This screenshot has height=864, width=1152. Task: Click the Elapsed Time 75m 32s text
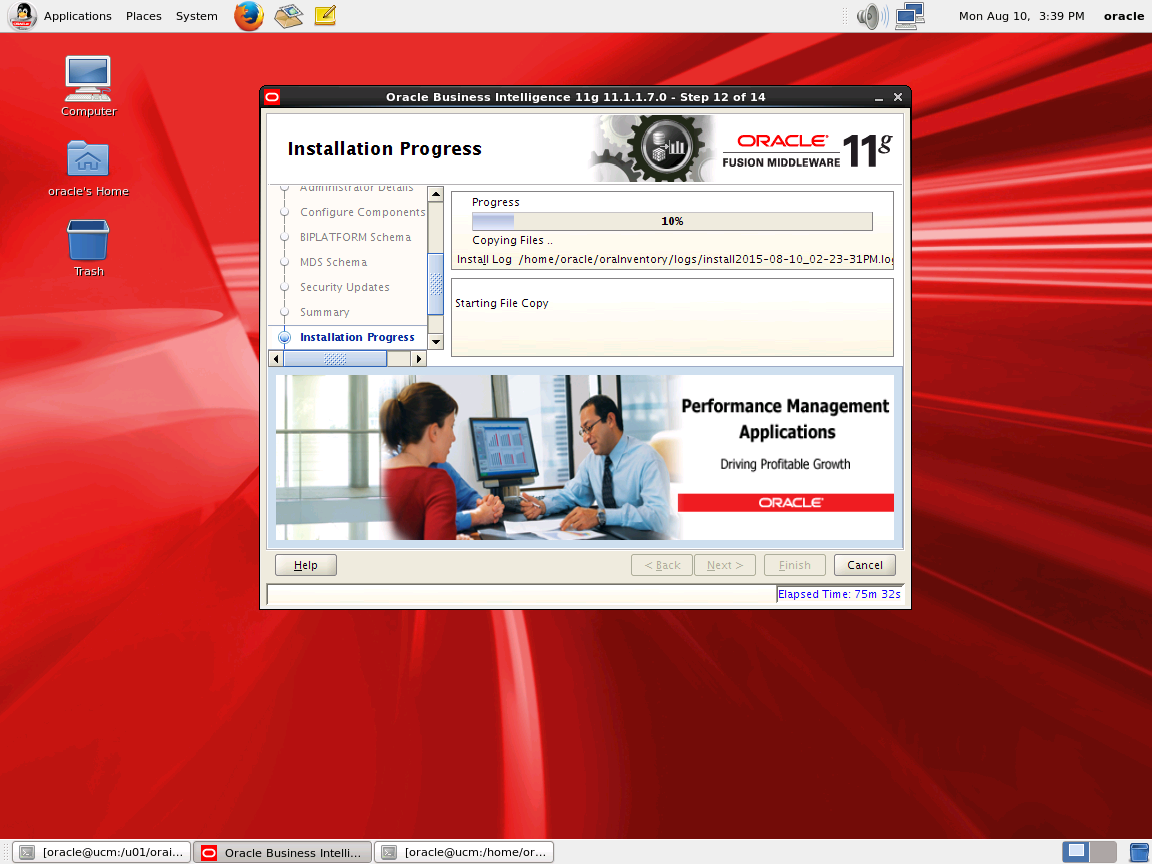(839, 594)
